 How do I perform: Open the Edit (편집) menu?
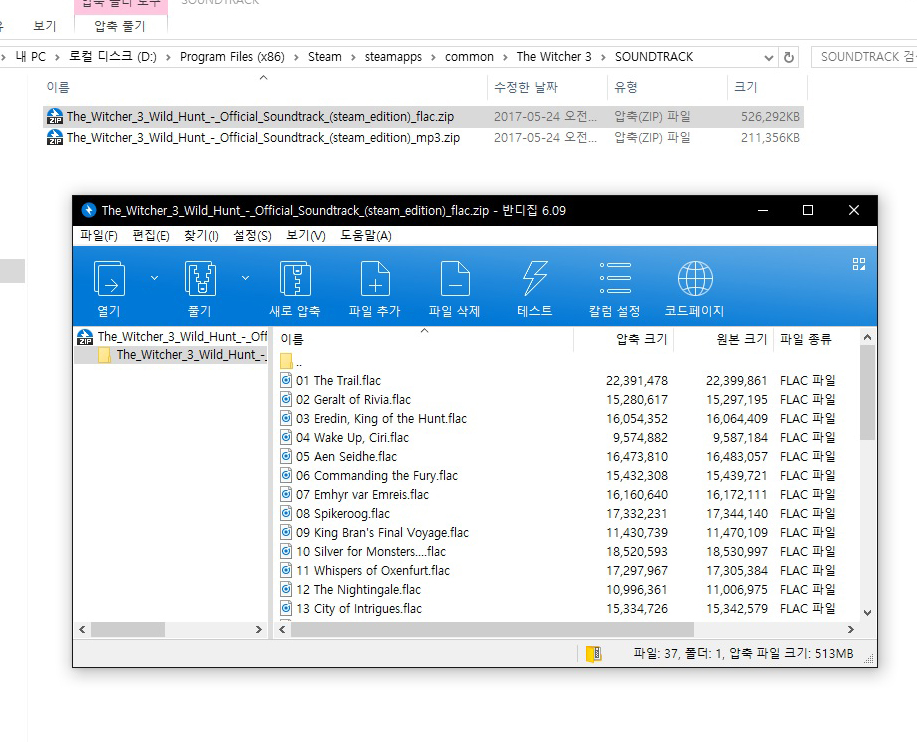(x=151, y=236)
